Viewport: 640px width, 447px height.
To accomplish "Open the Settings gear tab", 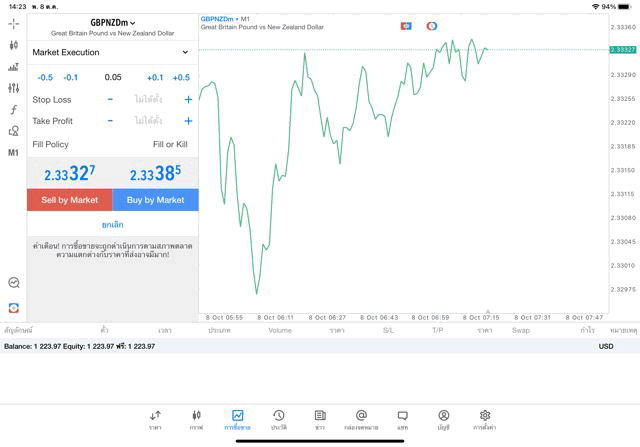I will pos(484,419).
